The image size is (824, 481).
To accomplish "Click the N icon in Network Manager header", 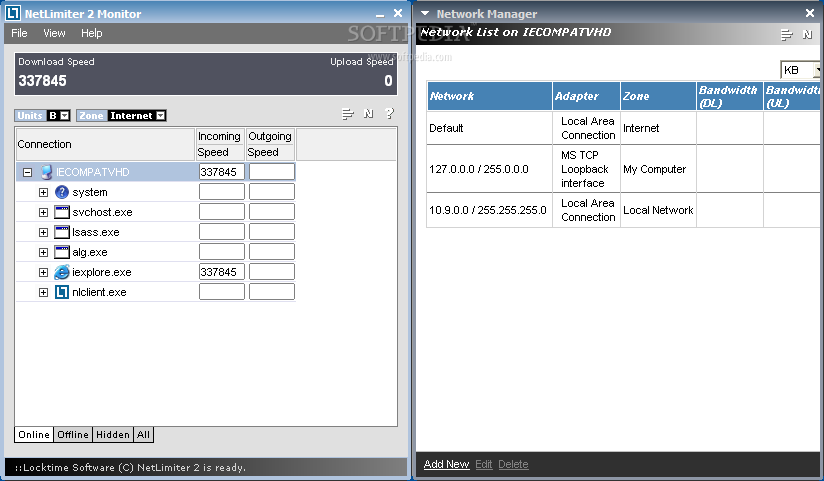I will (x=808, y=35).
